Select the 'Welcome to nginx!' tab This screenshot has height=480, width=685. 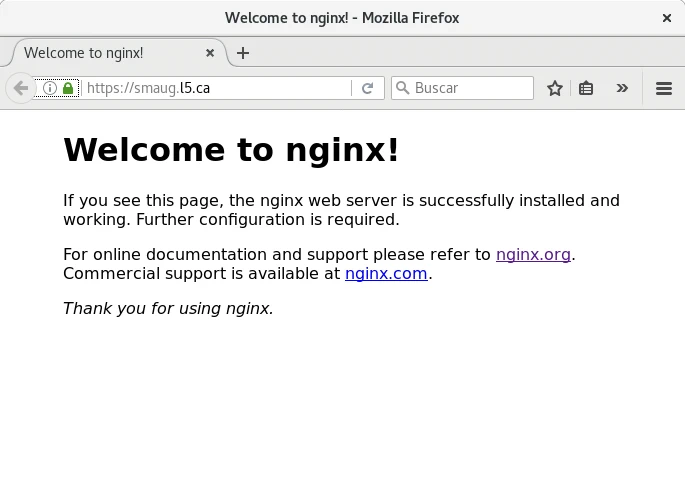[100, 53]
